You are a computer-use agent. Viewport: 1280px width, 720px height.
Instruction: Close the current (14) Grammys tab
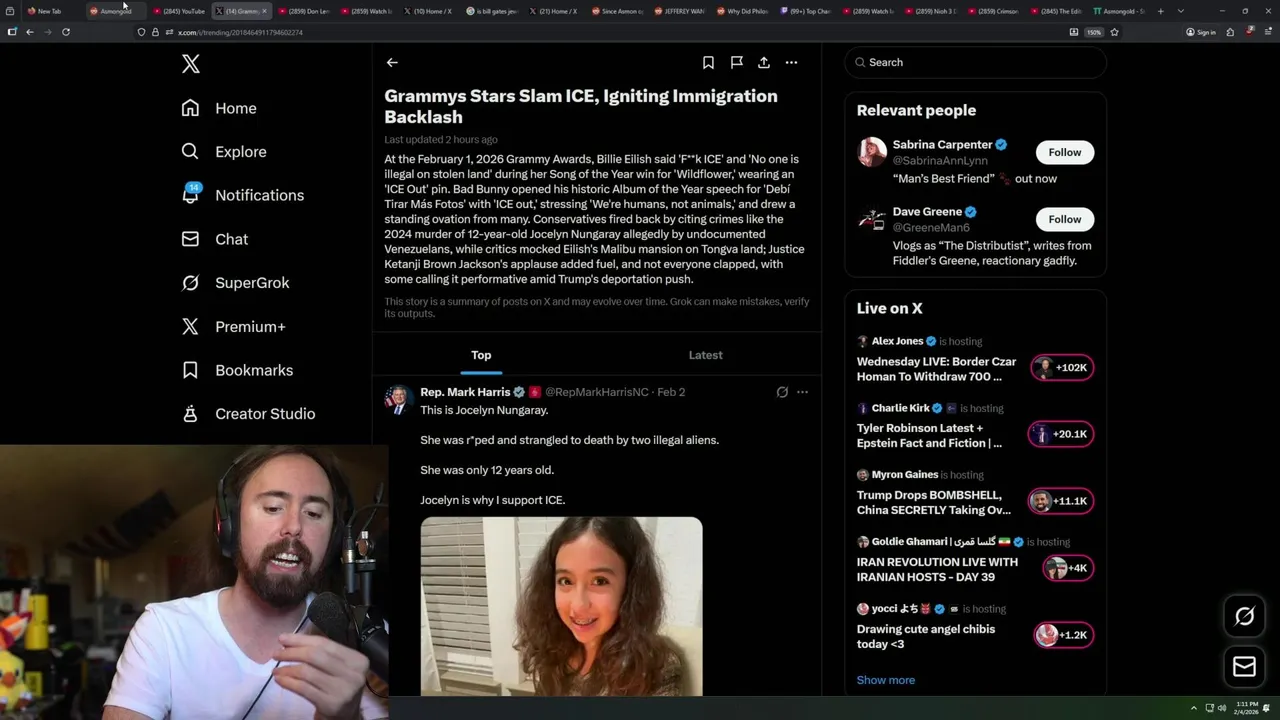coord(264,11)
